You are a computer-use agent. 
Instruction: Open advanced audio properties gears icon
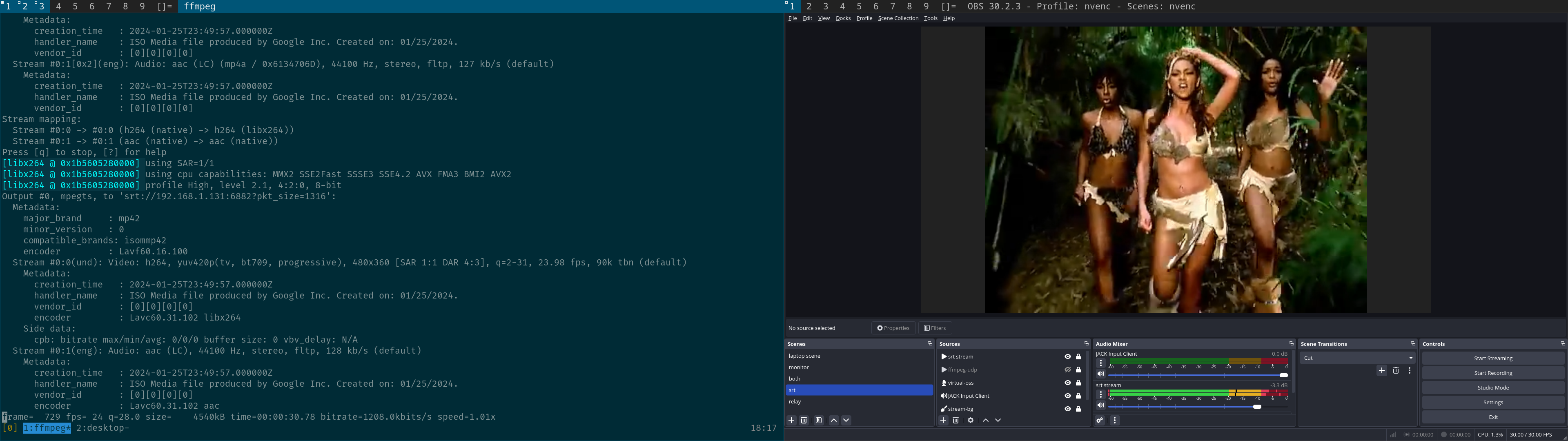coord(1100,420)
